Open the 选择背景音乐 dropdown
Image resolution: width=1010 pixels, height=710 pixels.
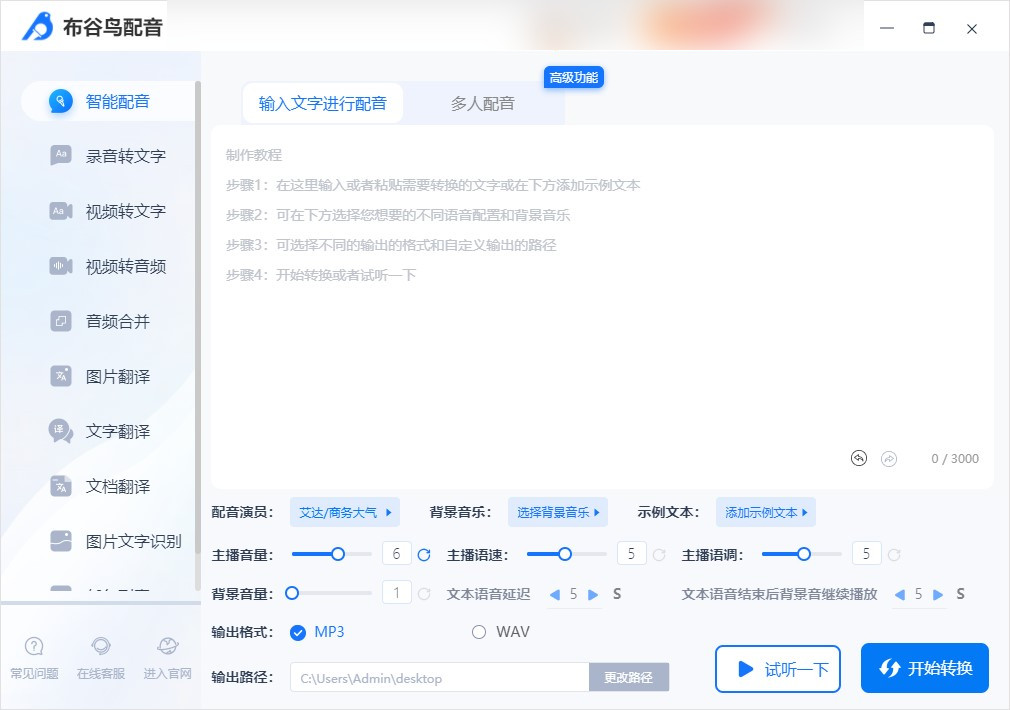click(558, 512)
